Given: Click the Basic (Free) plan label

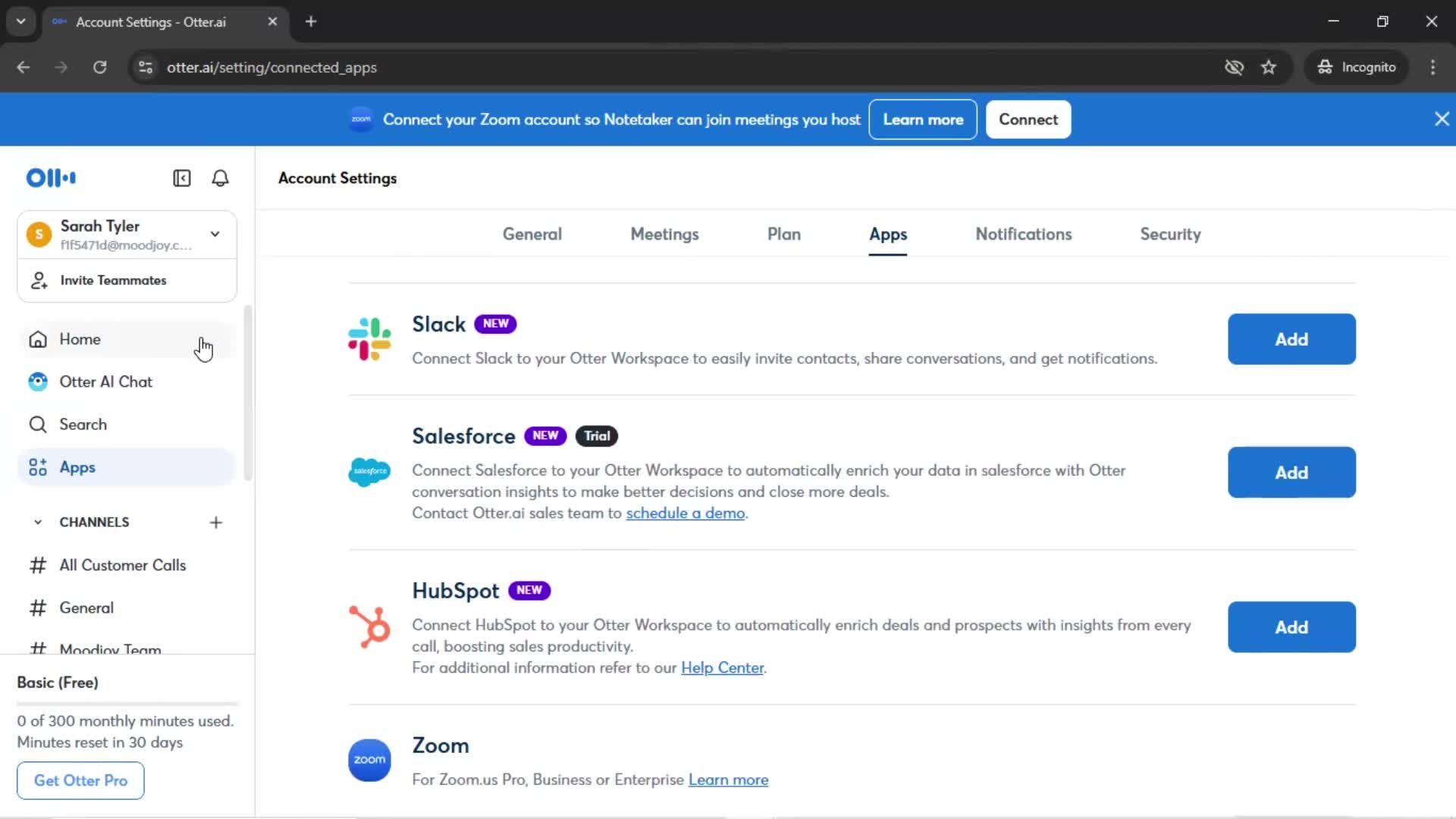Looking at the screenshot, I should 58,682.
